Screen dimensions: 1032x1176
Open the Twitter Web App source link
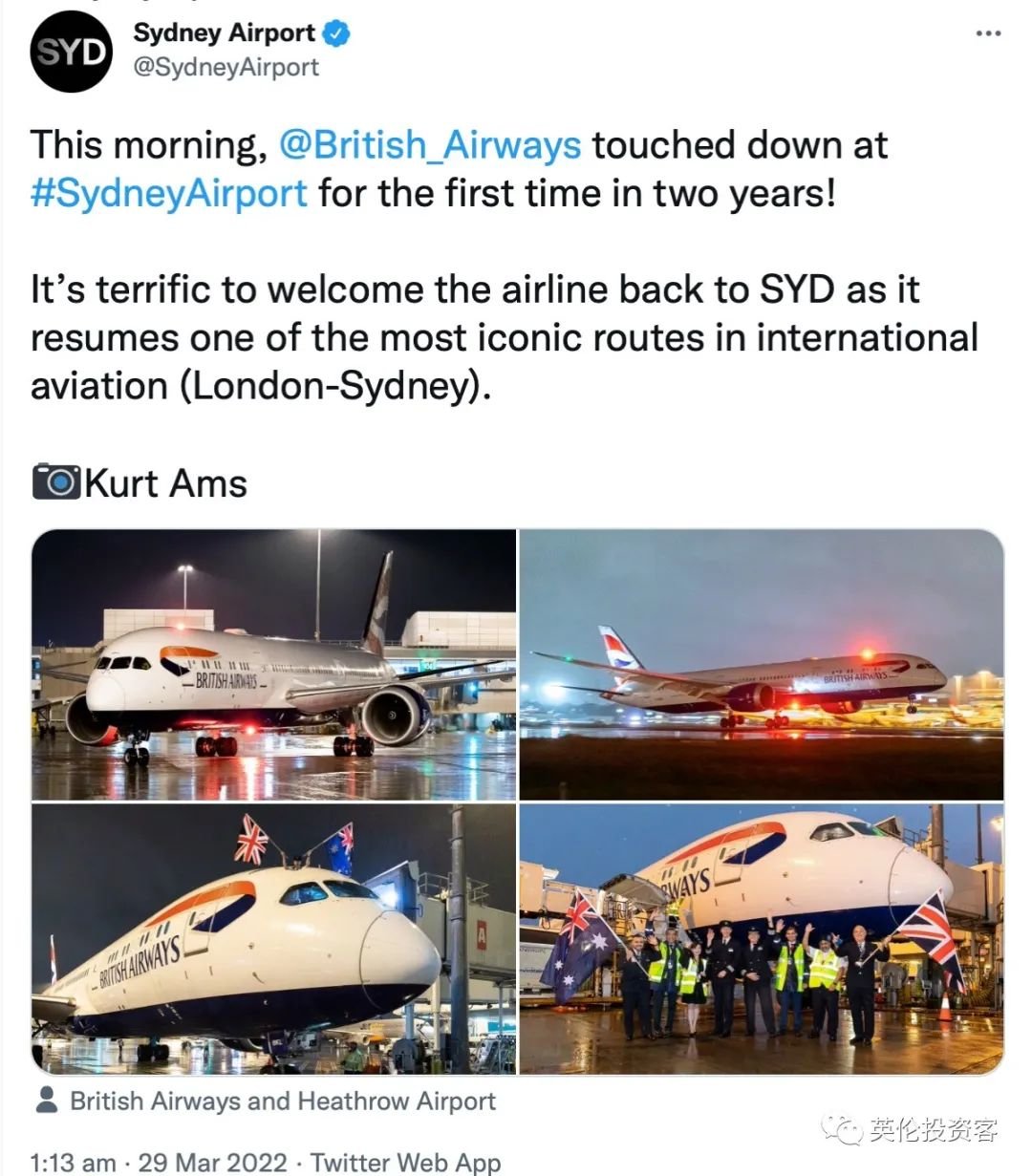click(x=405, y=1163)
